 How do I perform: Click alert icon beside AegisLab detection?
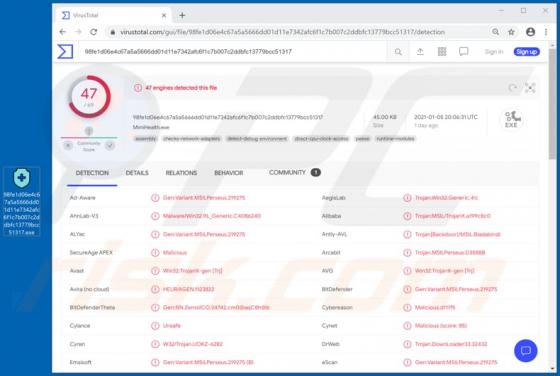[407, 197]
